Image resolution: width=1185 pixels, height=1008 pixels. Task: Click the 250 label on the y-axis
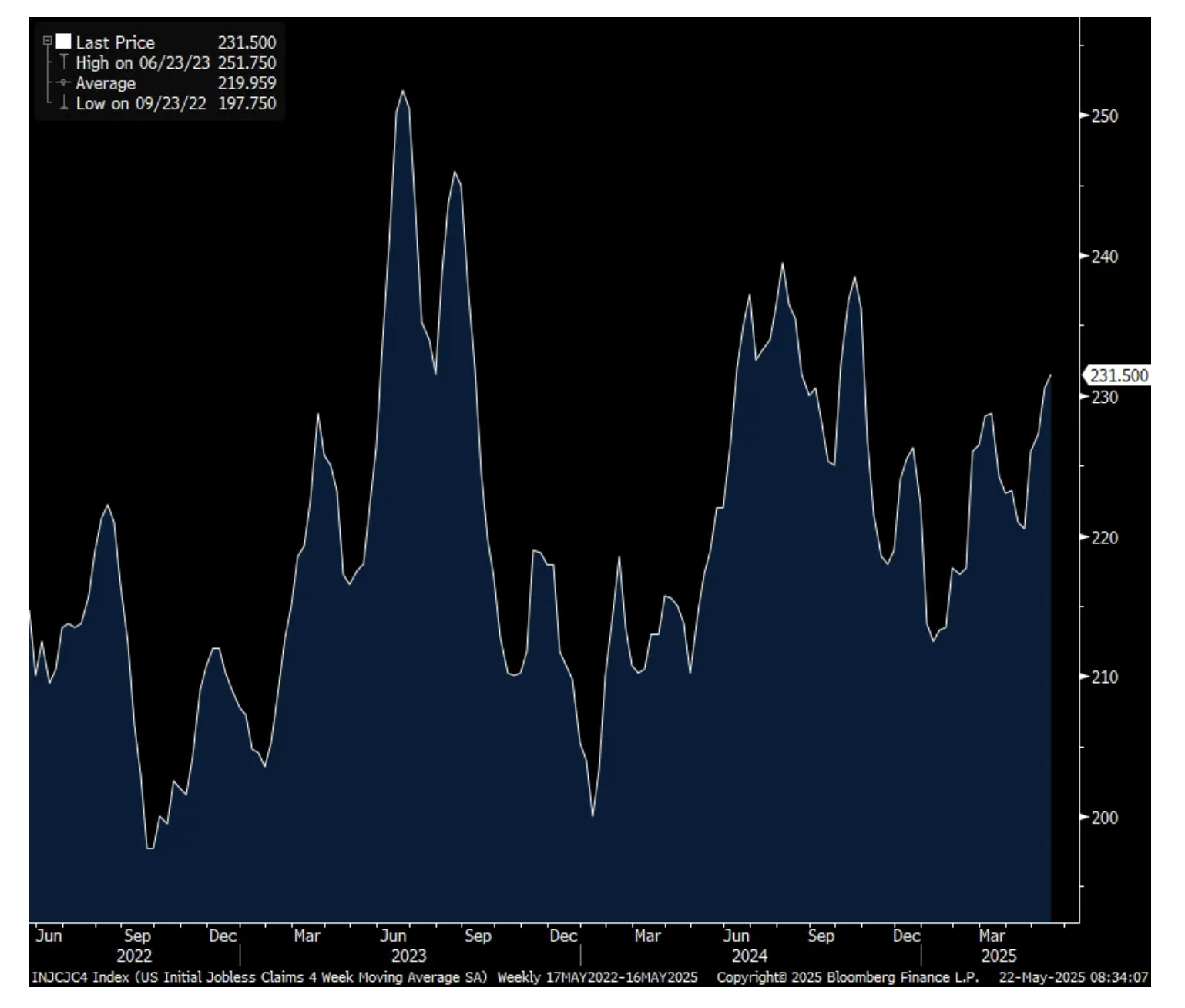point(1105,116)
